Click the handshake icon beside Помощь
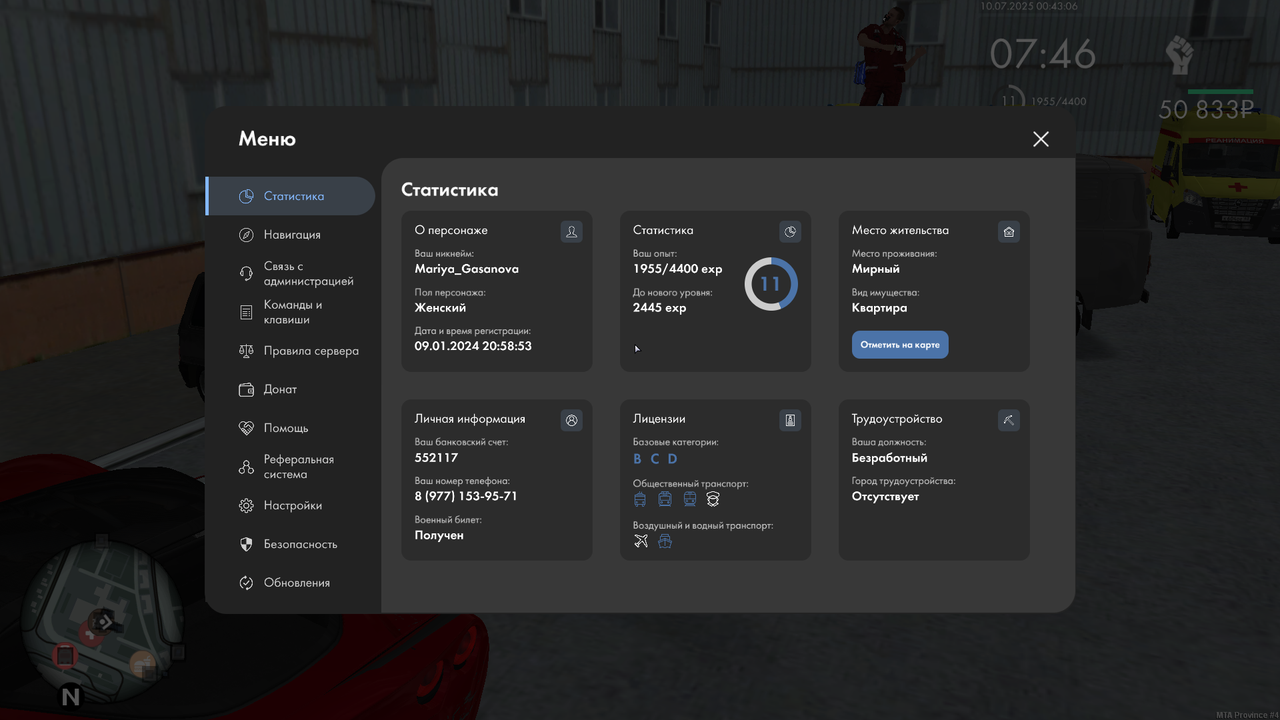Screen dimensions: 1280x720 click(246, 428)
